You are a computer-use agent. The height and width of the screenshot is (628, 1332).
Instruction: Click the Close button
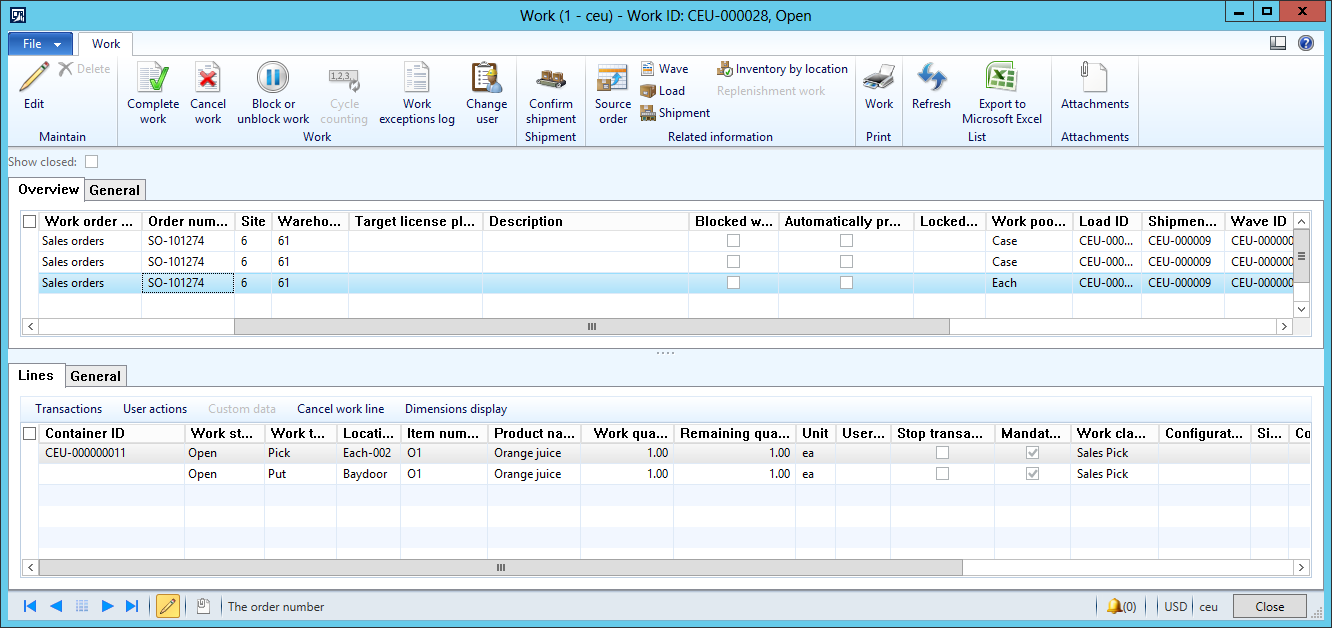point(1269,606)
